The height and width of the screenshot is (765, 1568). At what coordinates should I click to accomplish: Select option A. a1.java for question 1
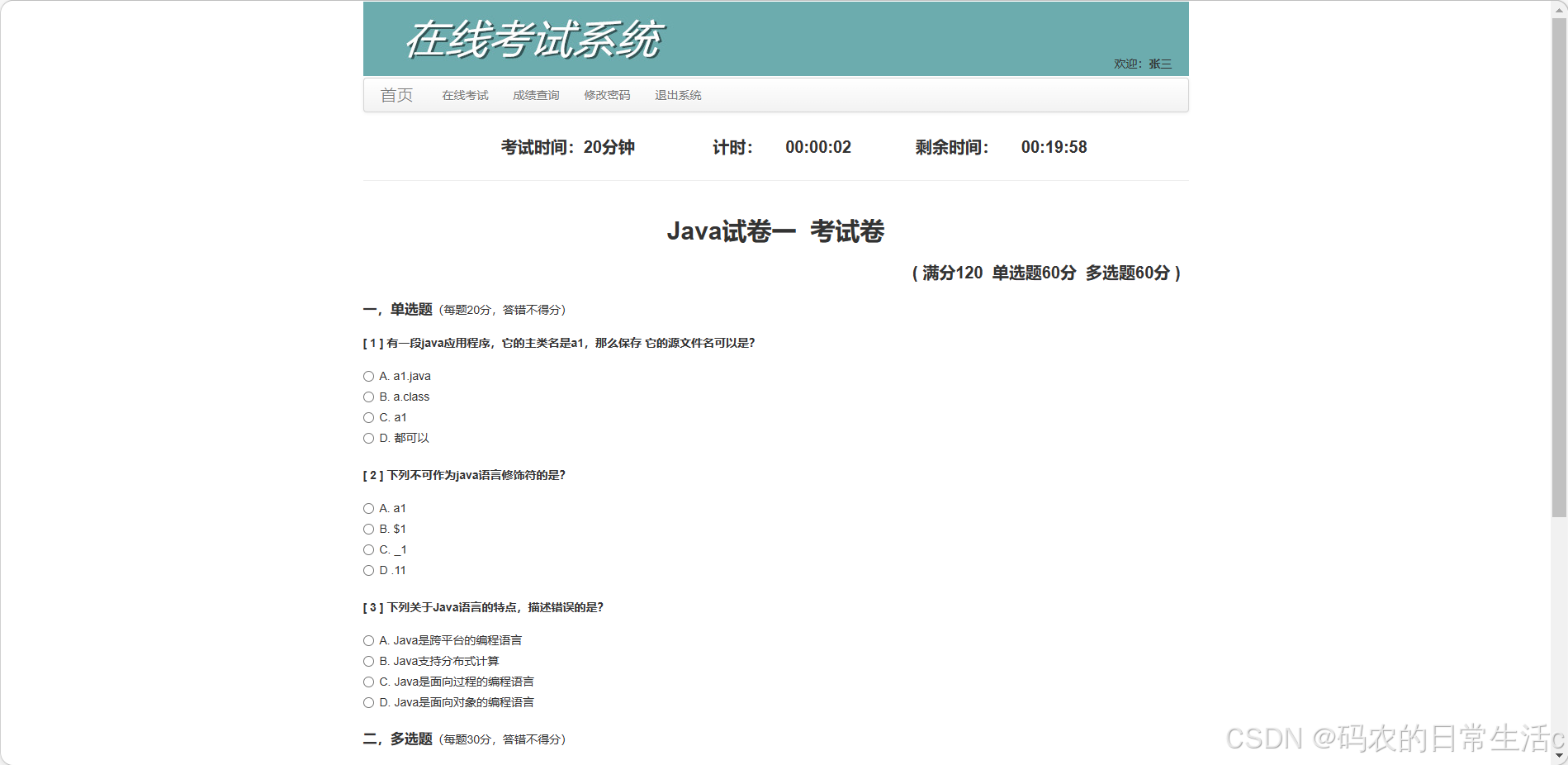pyautogui.click(x=368, y=376)
